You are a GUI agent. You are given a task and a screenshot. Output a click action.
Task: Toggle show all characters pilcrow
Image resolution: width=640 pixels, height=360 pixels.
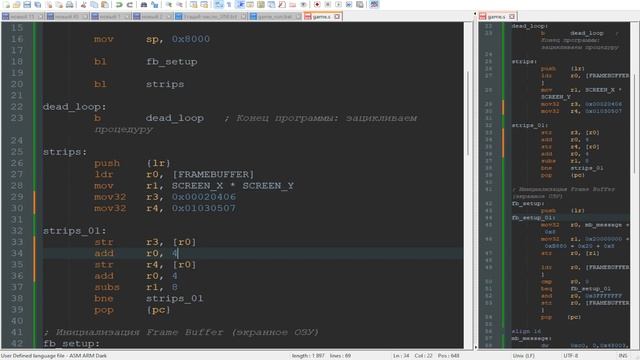[x=229, y=4]
